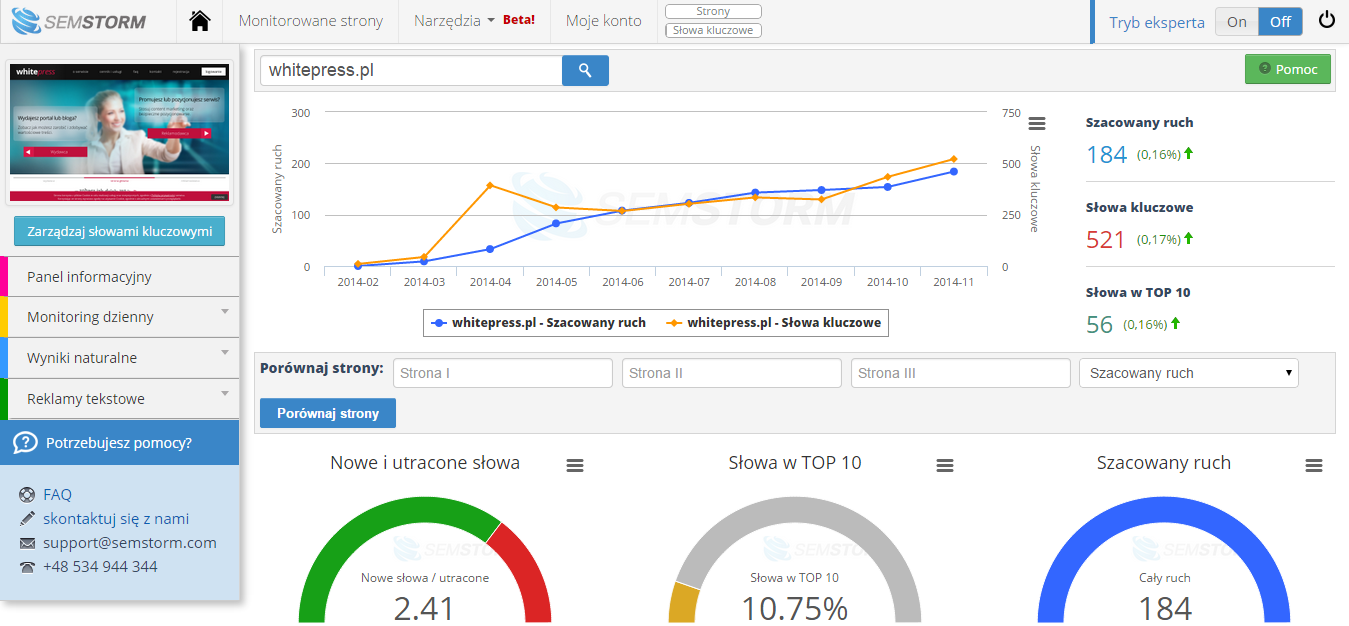Click the Tryb eksperta label

point(1157,22)
